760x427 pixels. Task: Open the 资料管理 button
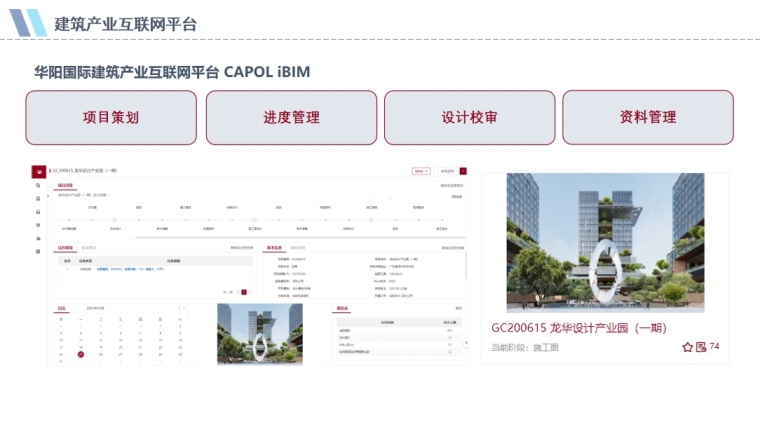pos(648,117)
